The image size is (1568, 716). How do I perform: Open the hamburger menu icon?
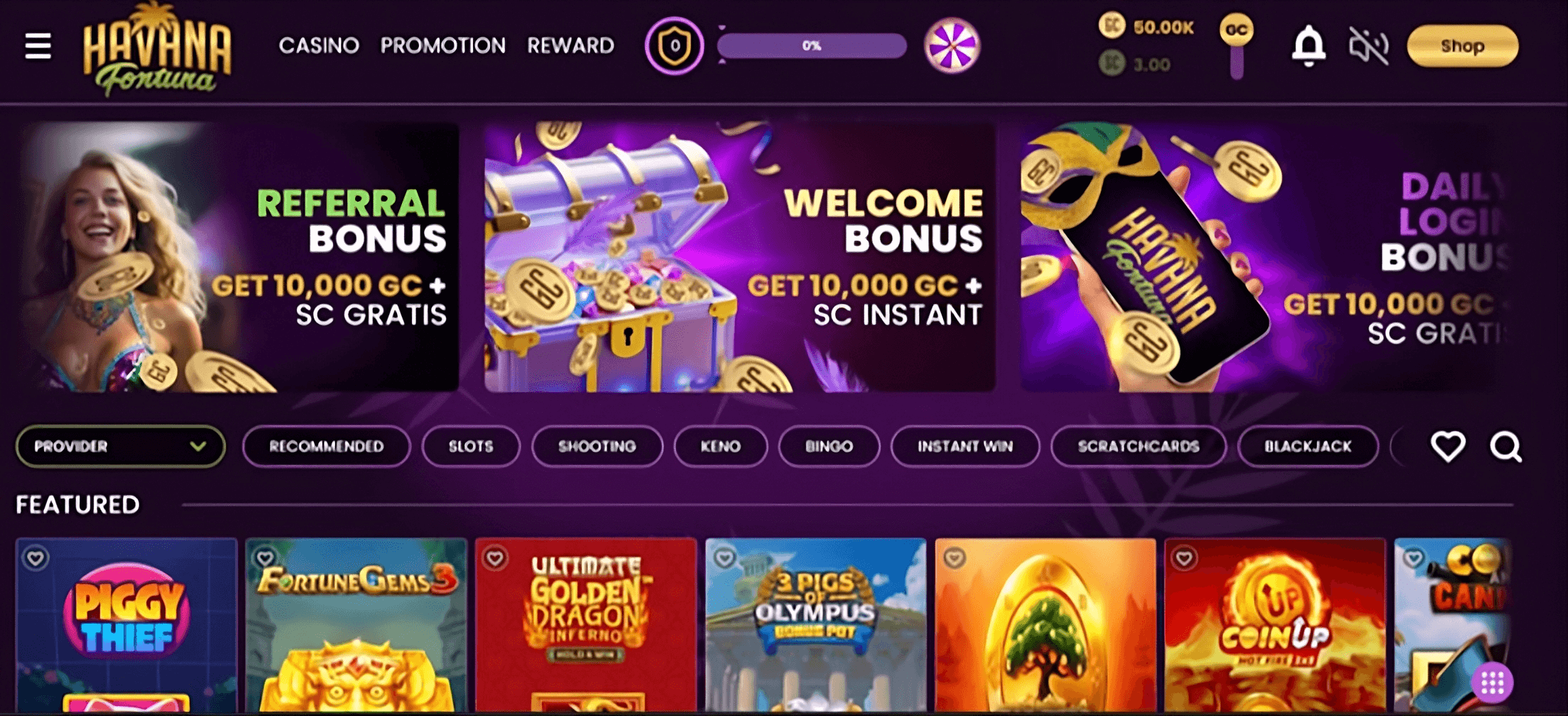[38, 46]
